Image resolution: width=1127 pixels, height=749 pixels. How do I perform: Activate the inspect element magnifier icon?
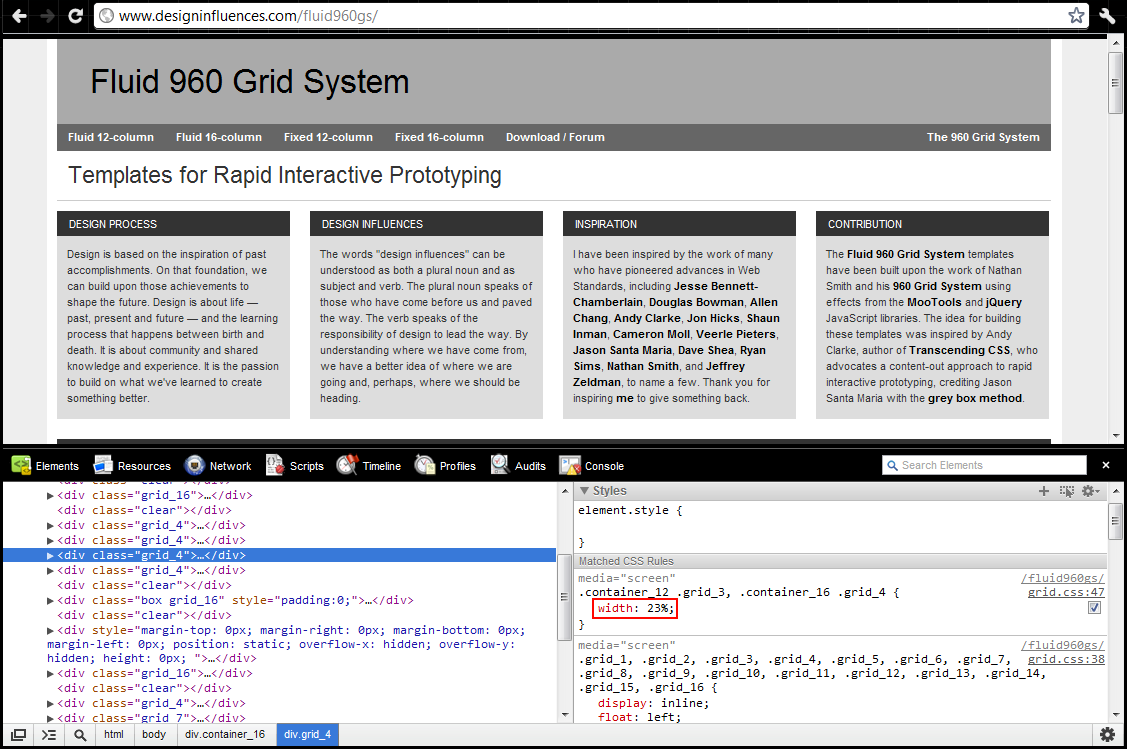pos(80,735)
